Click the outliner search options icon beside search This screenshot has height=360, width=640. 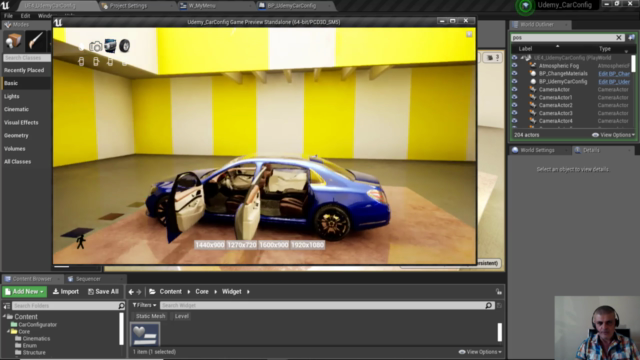point(631,38)
